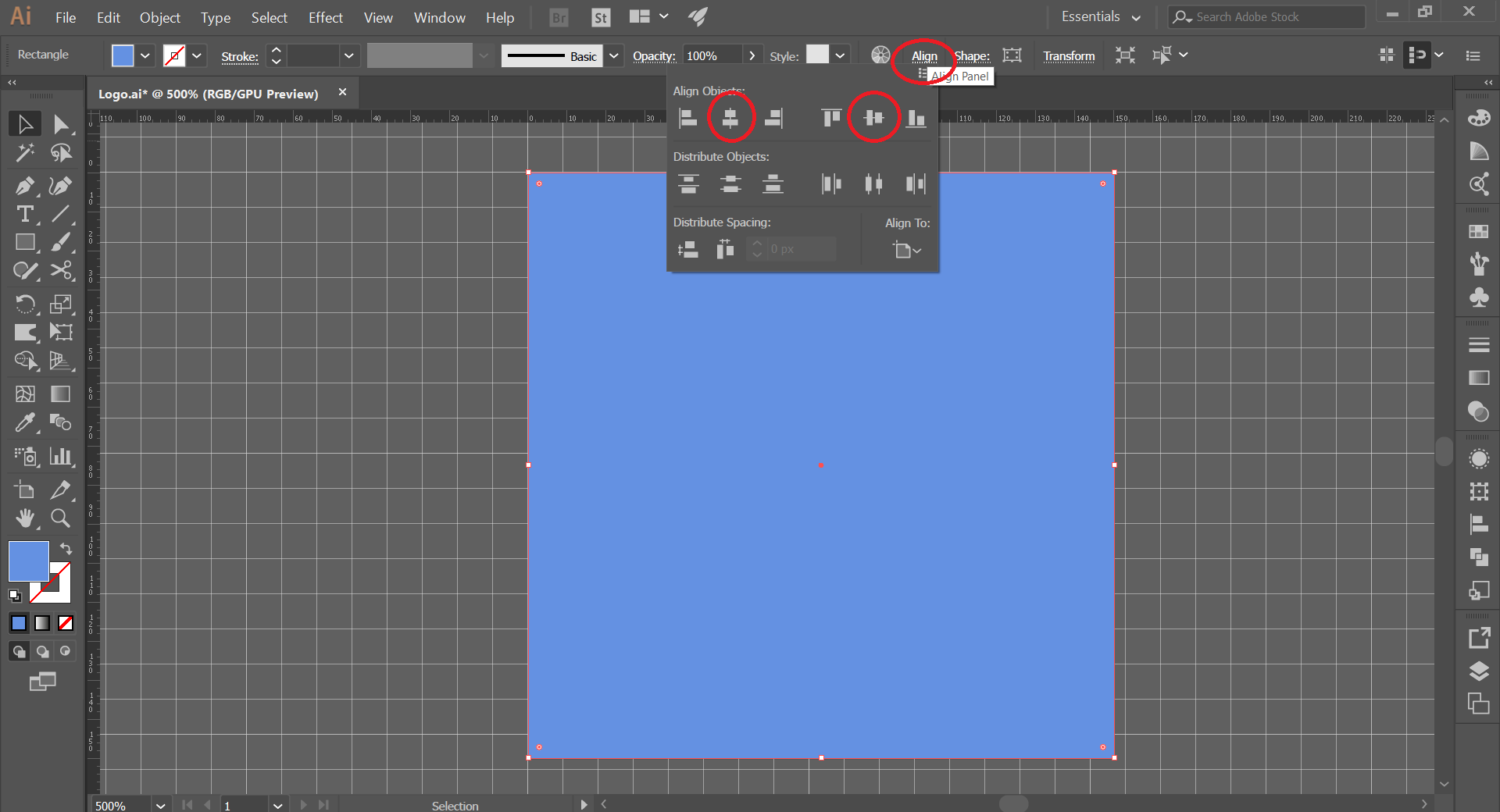
Task: Open graphic Style dropdown
Action: [840, 55]
